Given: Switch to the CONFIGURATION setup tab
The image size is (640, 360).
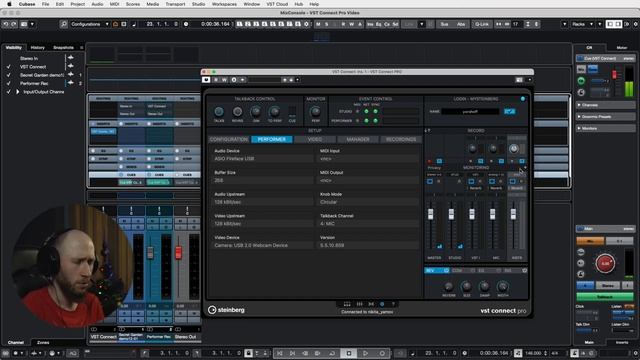Looking at the screenshot, I should [229, 140].
